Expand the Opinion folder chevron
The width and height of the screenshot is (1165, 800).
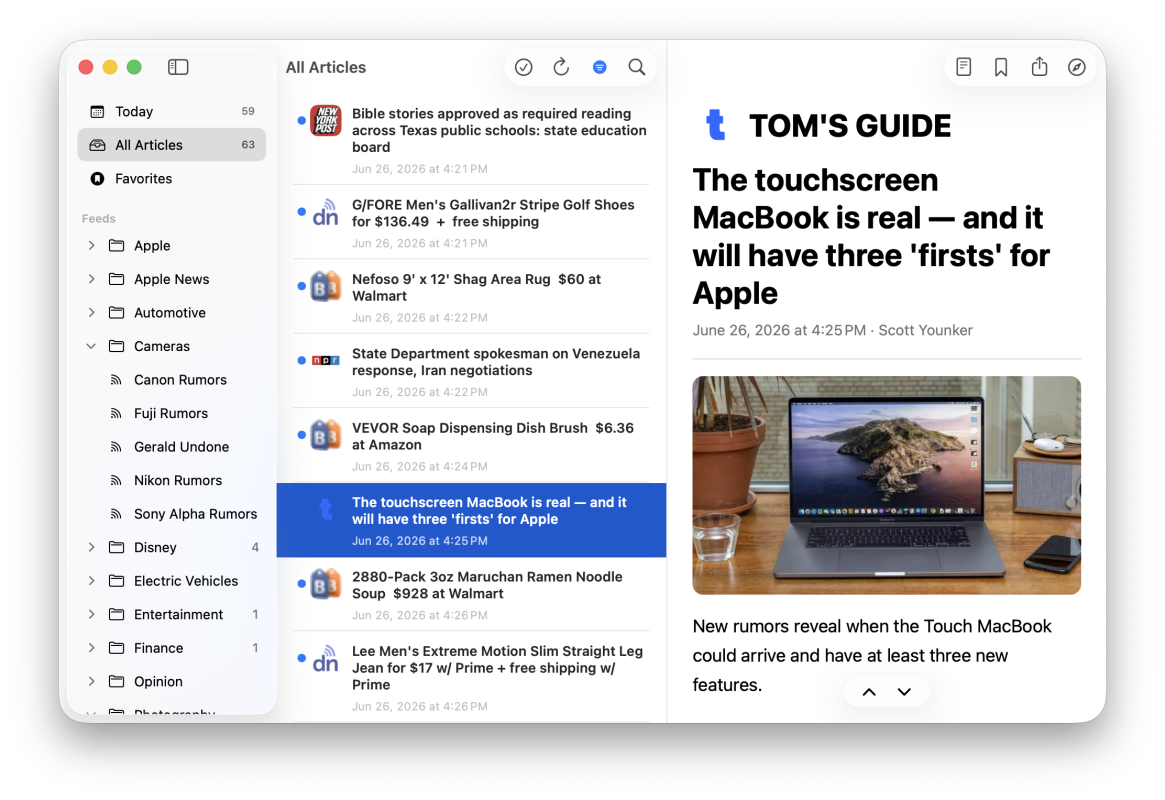tap(91, 681)
